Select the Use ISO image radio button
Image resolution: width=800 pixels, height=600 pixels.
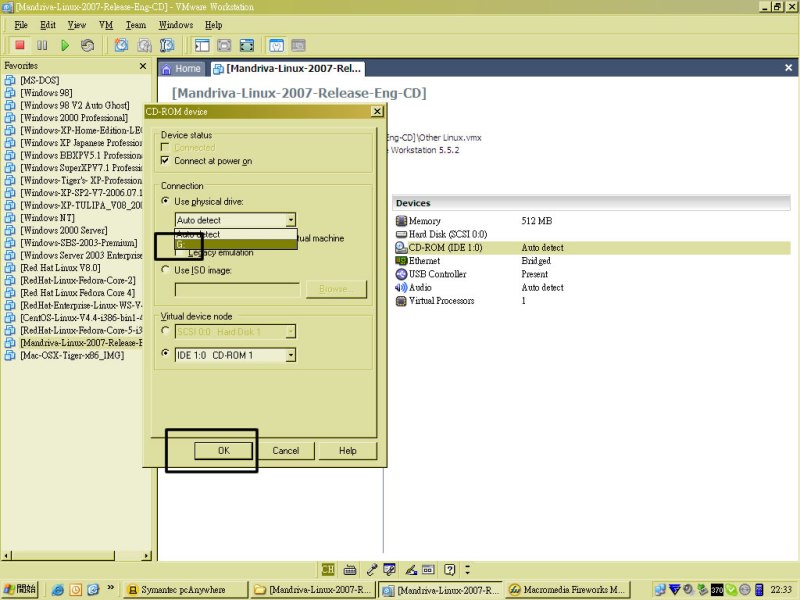165,269
